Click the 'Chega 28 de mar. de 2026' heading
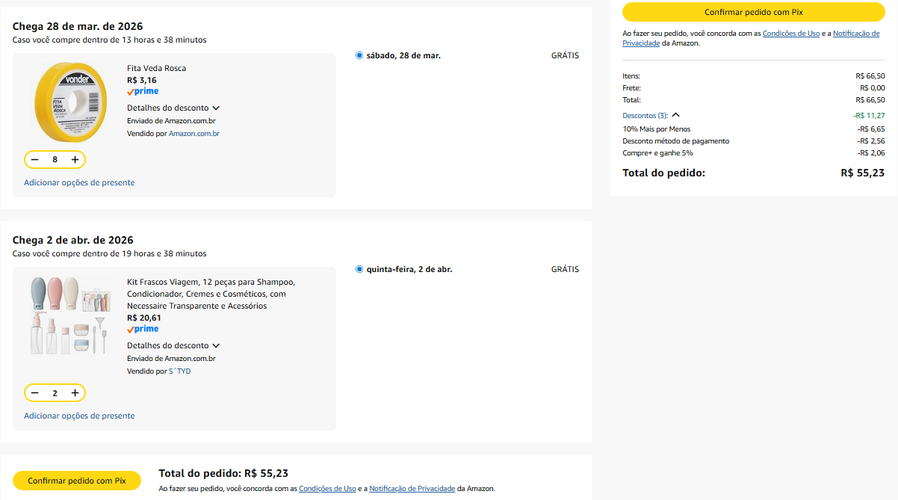The height and width of the screenshot is (500, 898). (77, 26)
